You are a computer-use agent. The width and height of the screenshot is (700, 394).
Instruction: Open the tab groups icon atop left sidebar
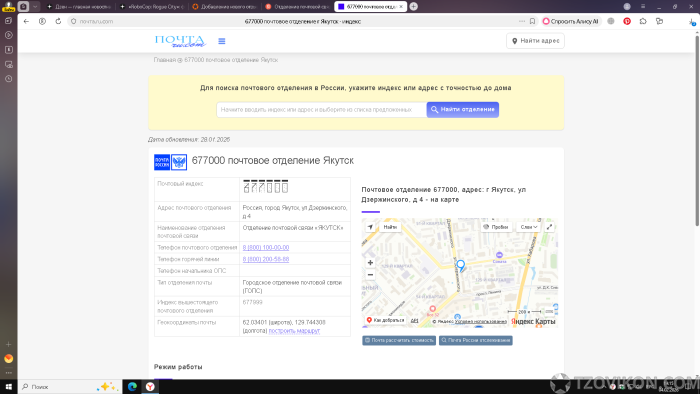point(8,21)
